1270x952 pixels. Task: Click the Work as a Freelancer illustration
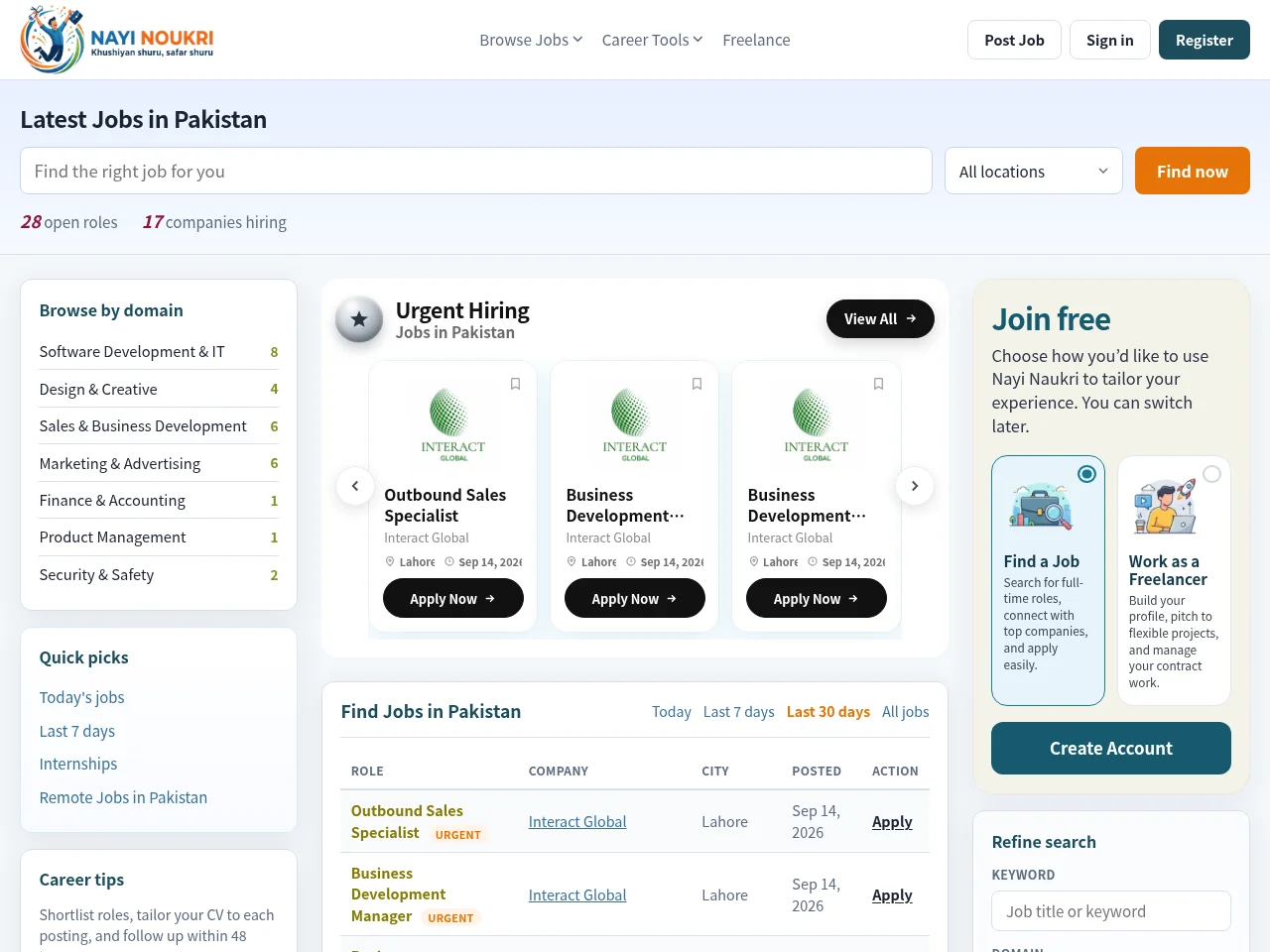click(x=1166, y=507)
